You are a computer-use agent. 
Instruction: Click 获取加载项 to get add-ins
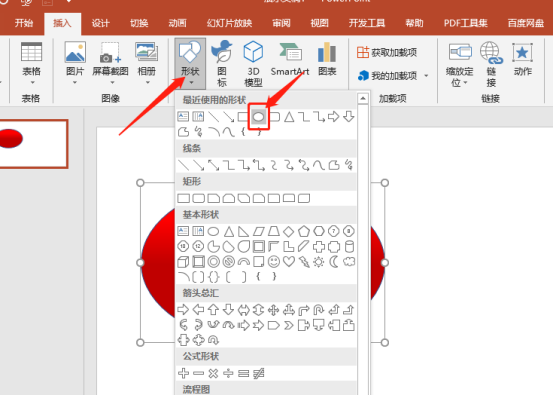pyautogui.click(x=387, y=53)
